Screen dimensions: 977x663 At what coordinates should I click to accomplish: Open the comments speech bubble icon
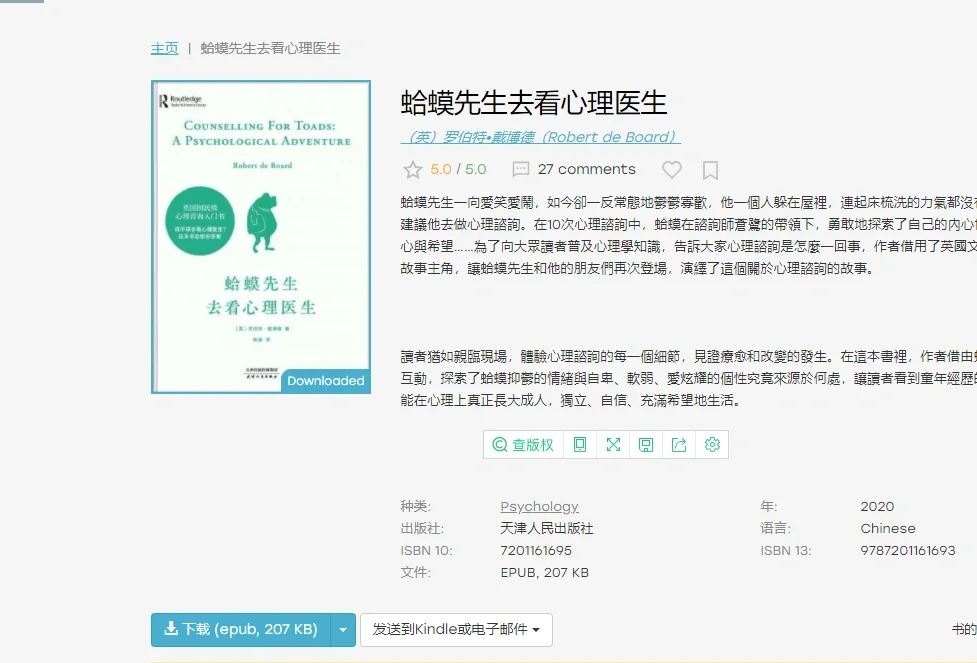tap(520, 169)
